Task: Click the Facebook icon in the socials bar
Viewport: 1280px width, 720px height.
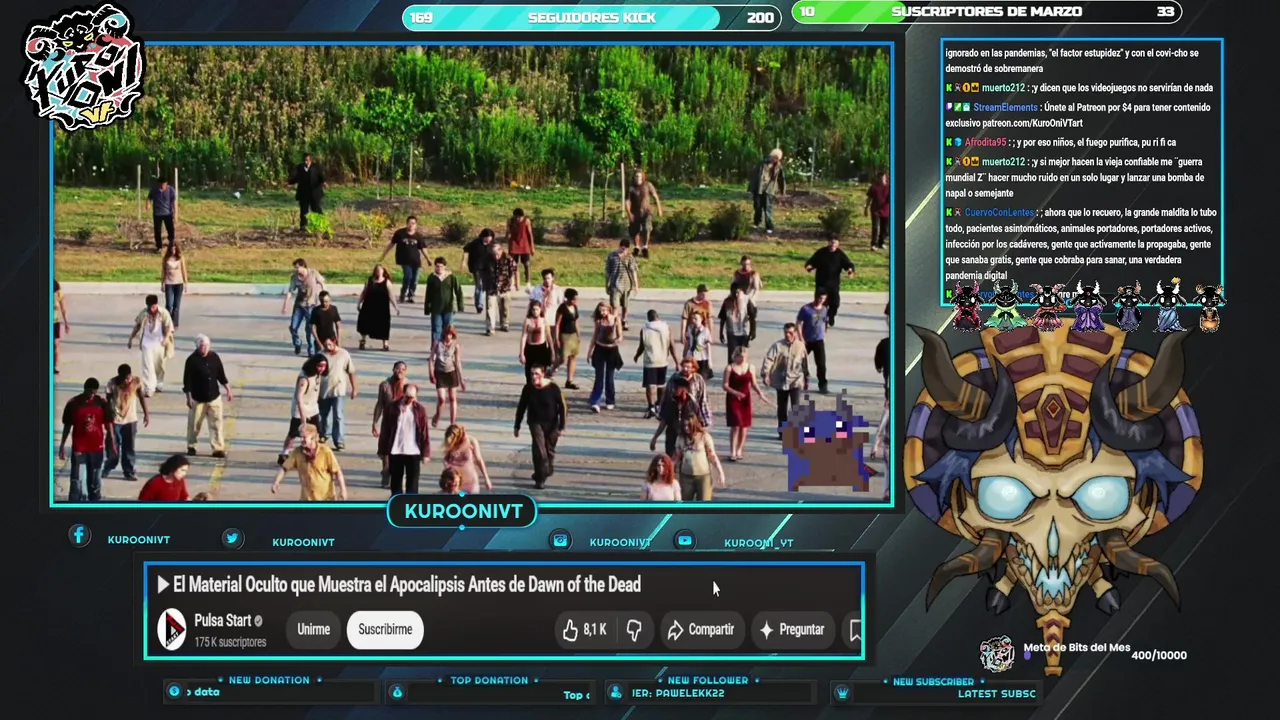Action: pos(79,536)
